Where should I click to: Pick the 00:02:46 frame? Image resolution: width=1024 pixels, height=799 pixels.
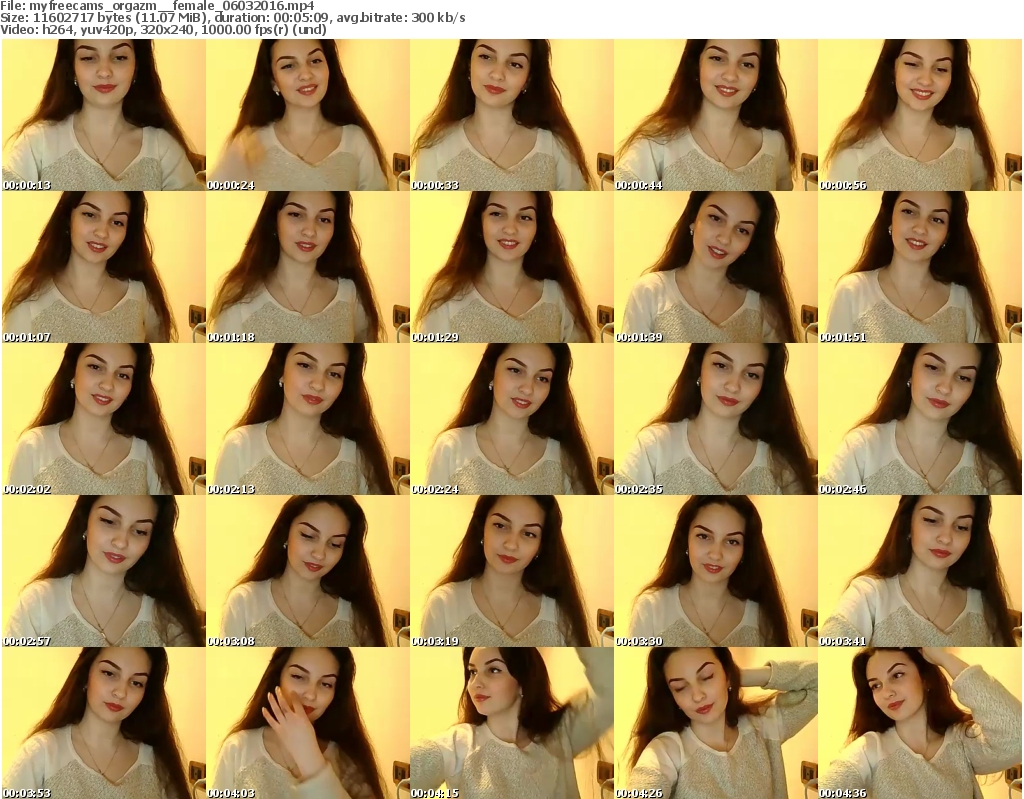click(x=920, y=419)
